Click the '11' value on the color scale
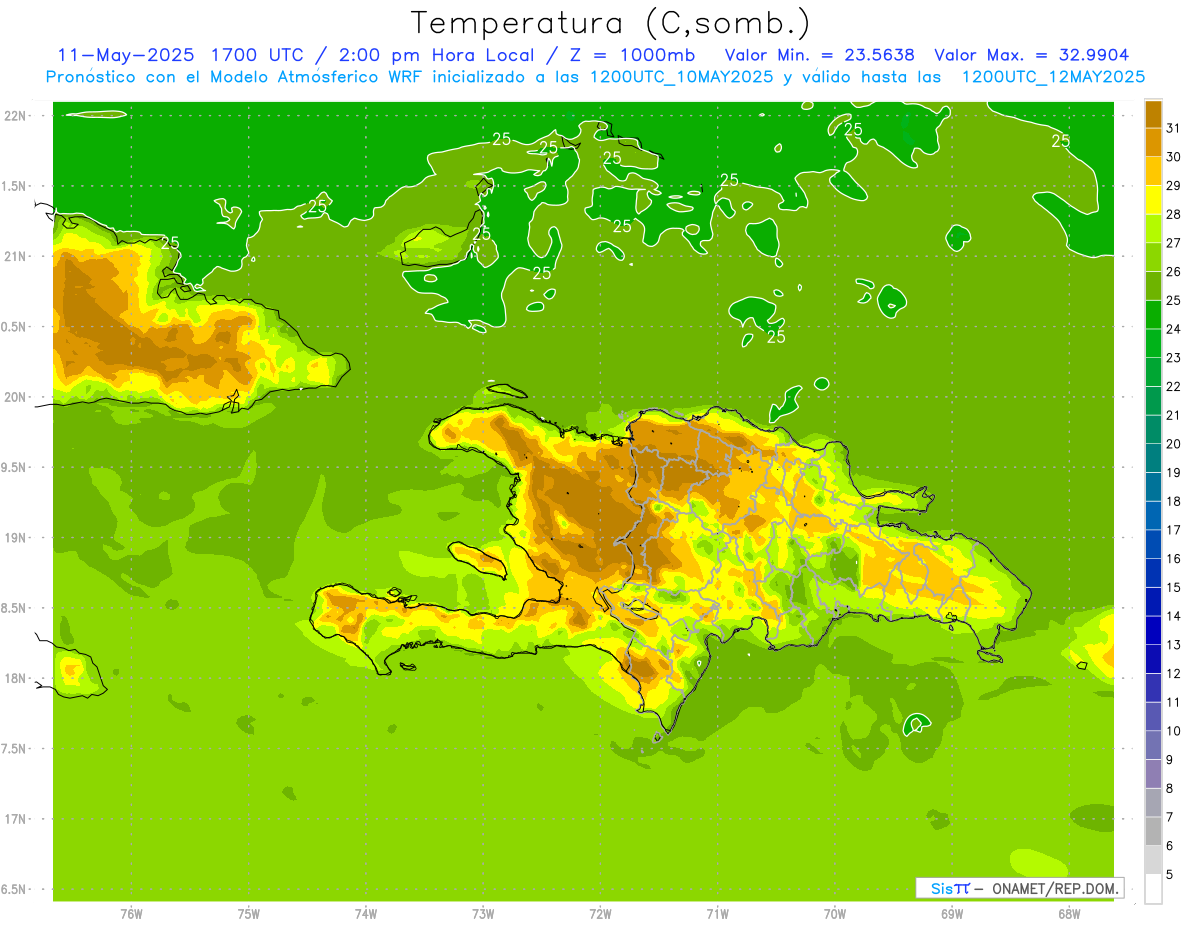Viewport: 1200px width, 927px height. tap(1174, 703)
